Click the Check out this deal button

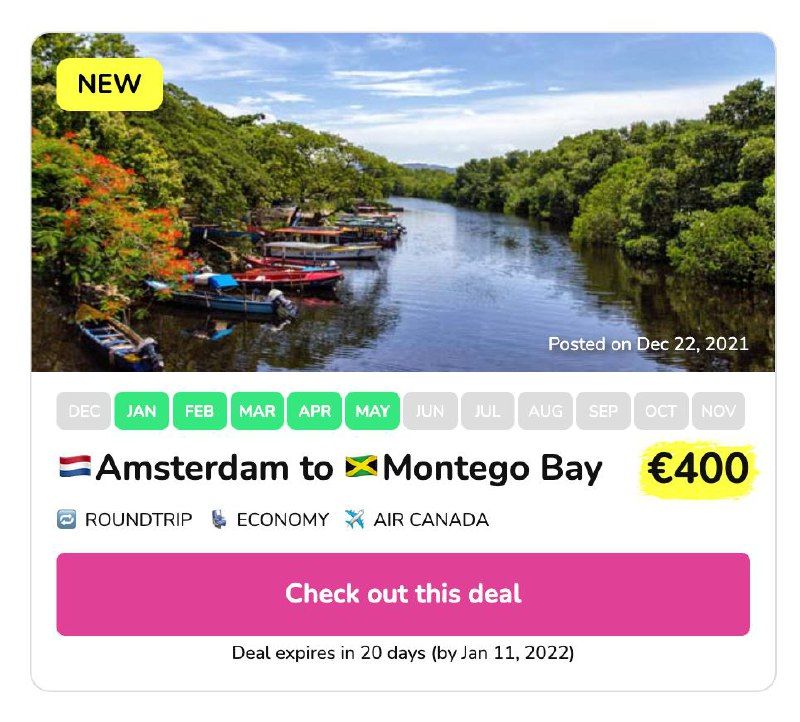pyautogui.click(x=403, y=594)
